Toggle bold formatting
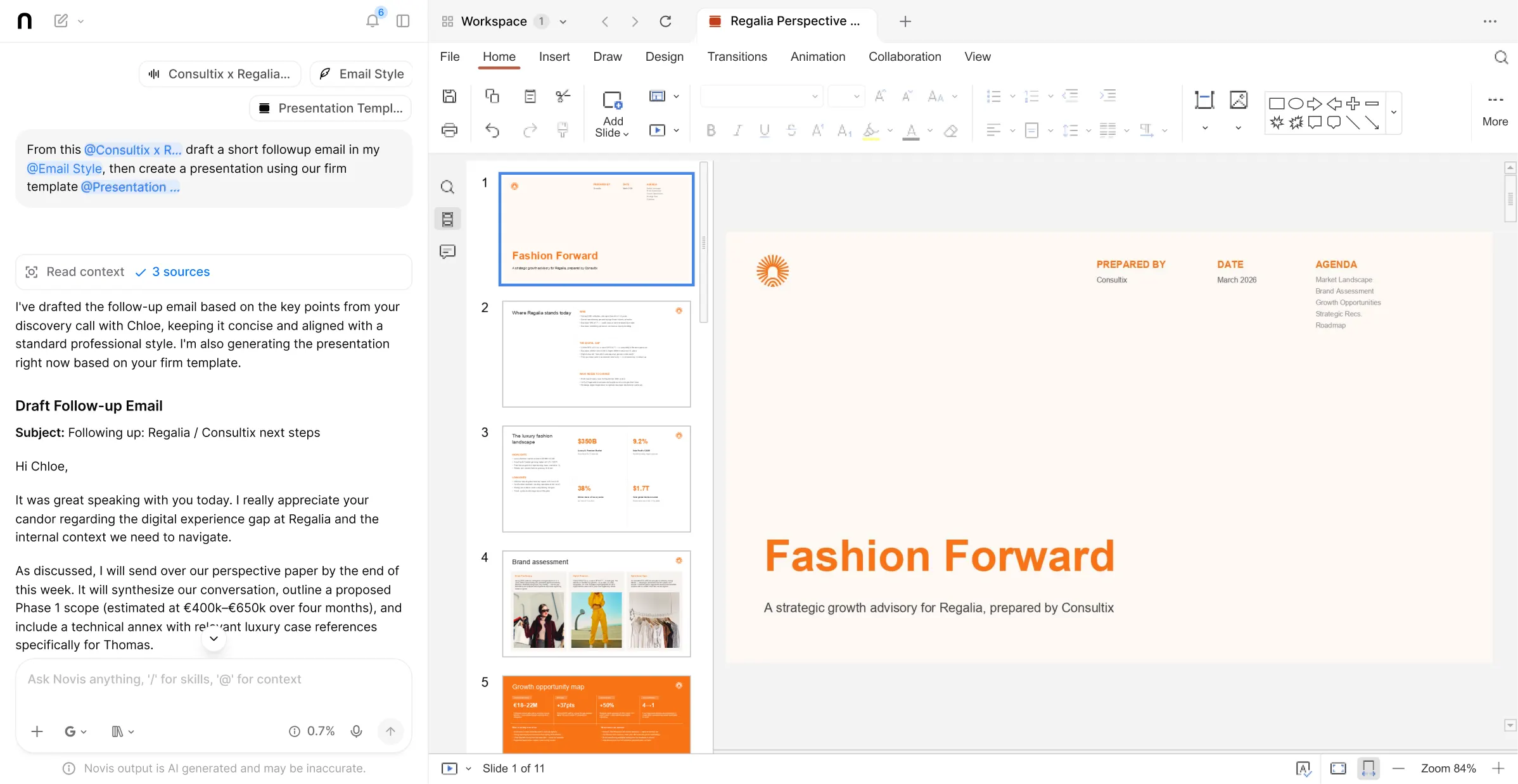 [x=711, y=131]
